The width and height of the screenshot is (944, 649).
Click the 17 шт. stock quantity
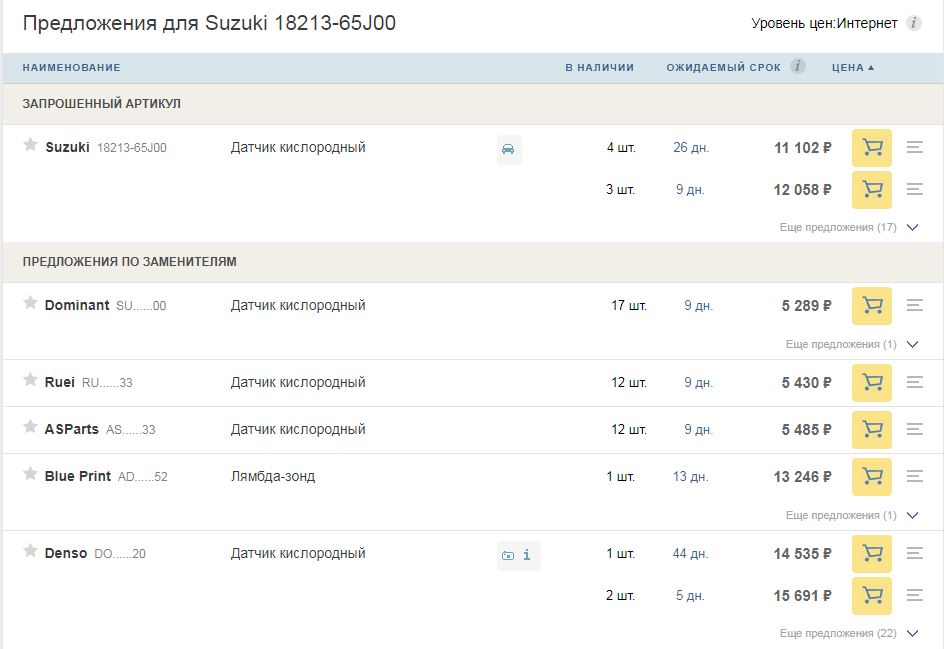(629, 305)
